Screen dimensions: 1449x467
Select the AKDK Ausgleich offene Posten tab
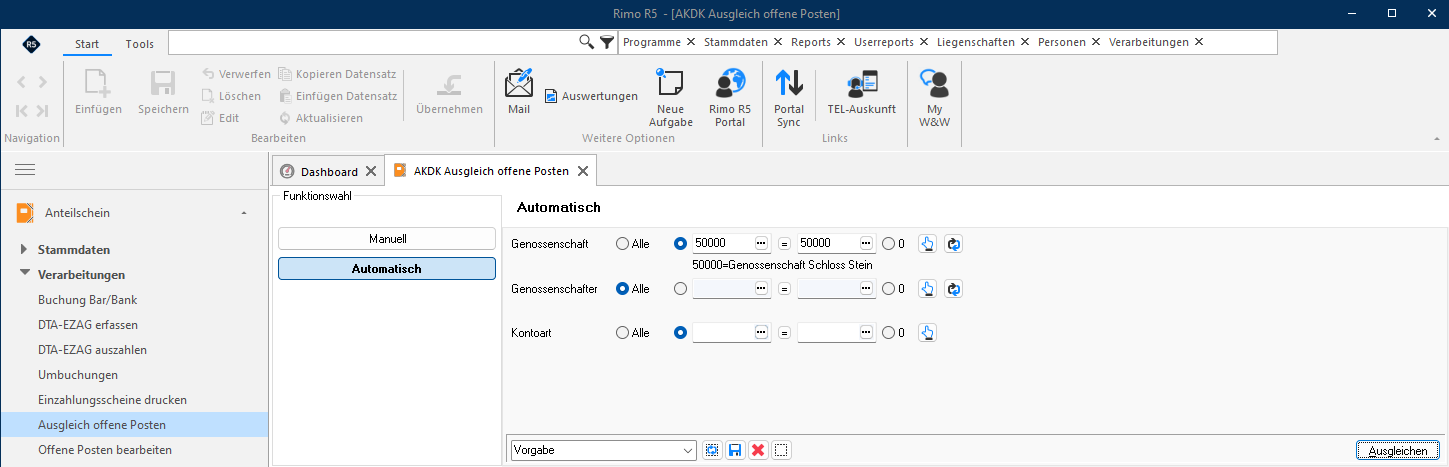491,171
